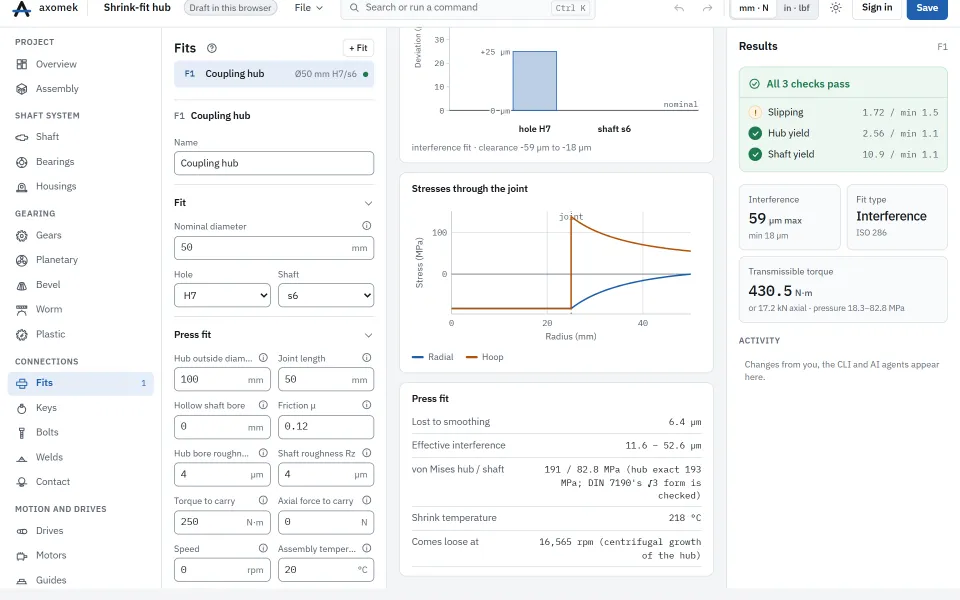Show info for Speed field
This screenshot has height=600, width=960.
263,549
